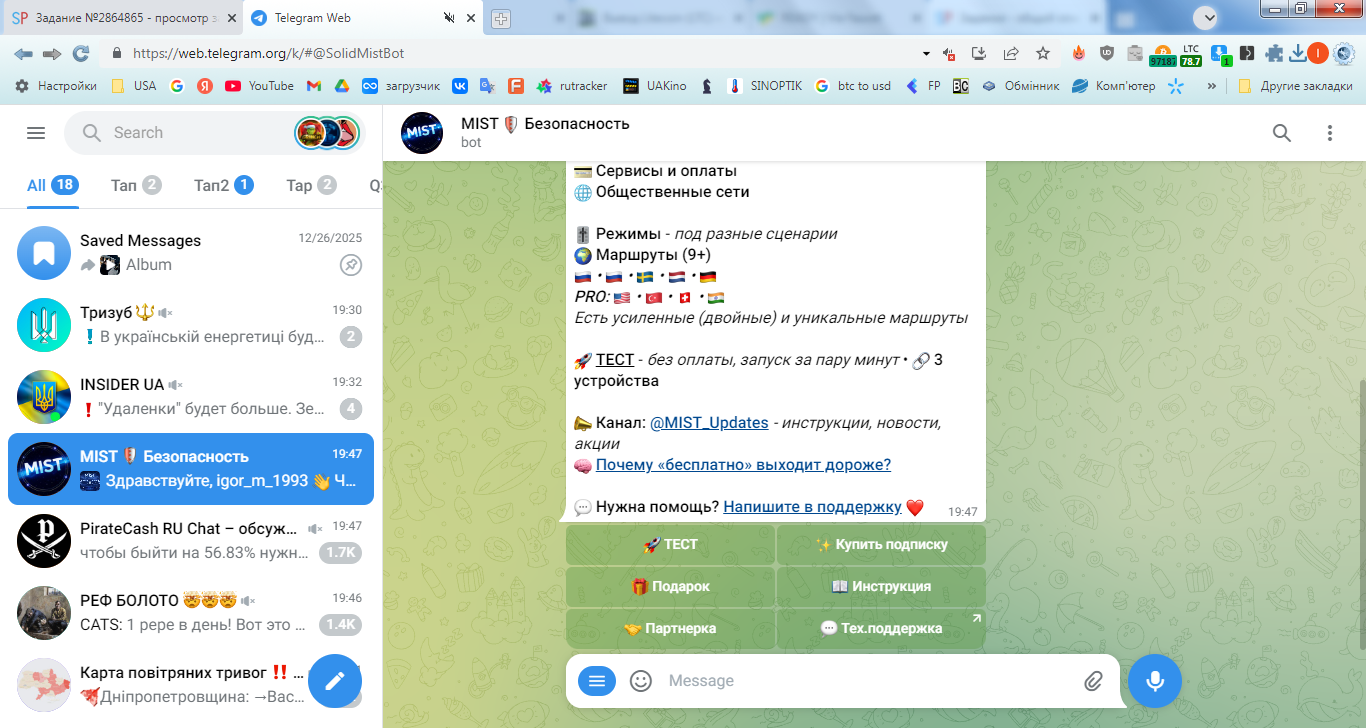The height and width of the screenshot is (728, 1366).
Task: Click the Партнерка bot button
Action: [670, 629]
